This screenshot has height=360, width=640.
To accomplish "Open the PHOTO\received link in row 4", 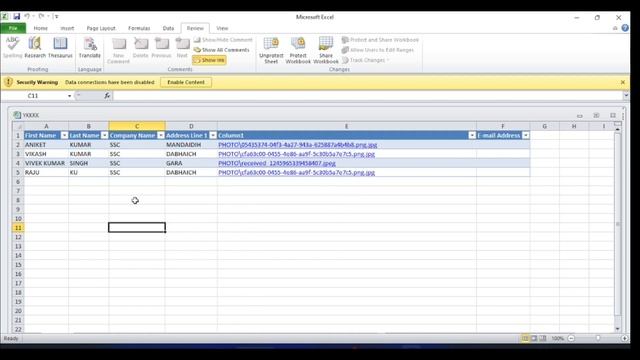I will click(x=277, y=163).
